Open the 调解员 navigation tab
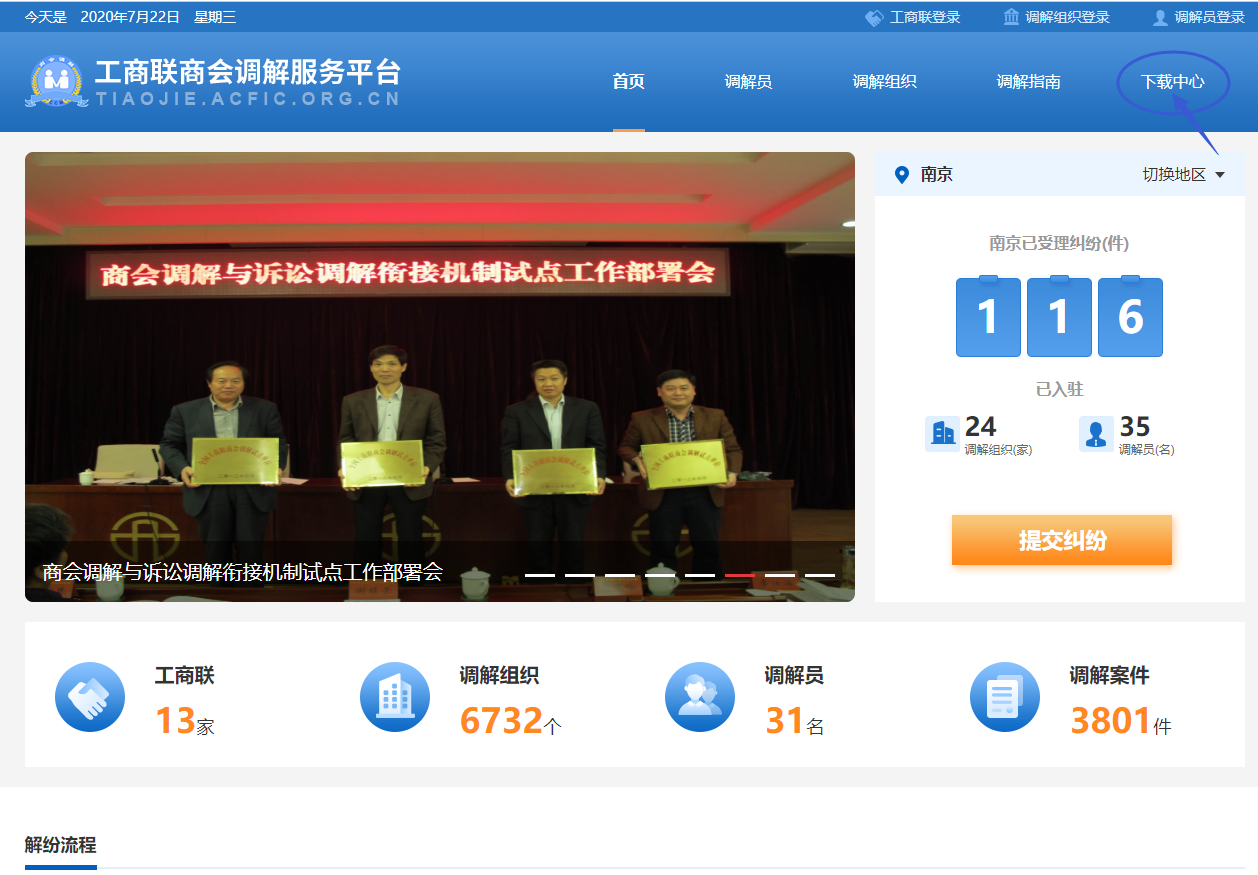 pos(748,82)
